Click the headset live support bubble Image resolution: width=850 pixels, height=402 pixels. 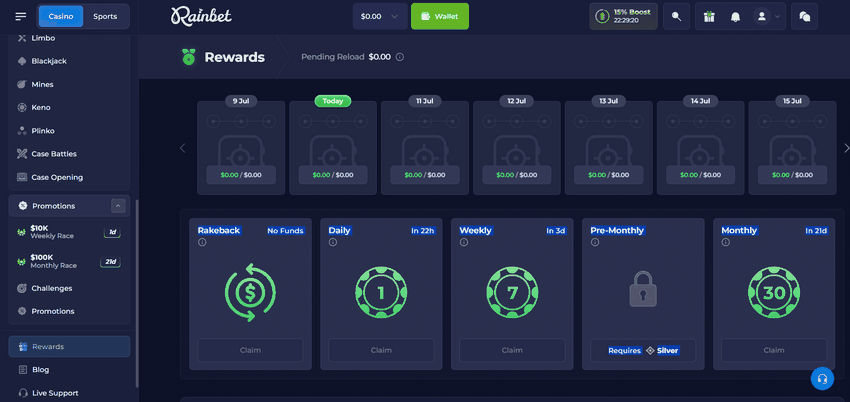[821, 379]
